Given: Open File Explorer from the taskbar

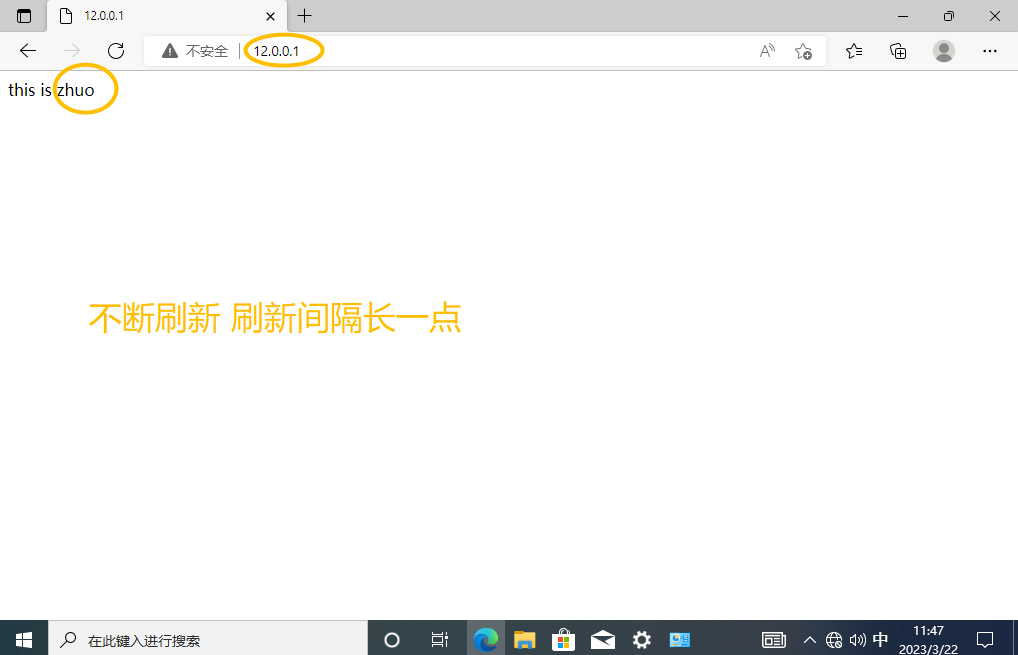Looking at the screenshot, I should 525,640.
